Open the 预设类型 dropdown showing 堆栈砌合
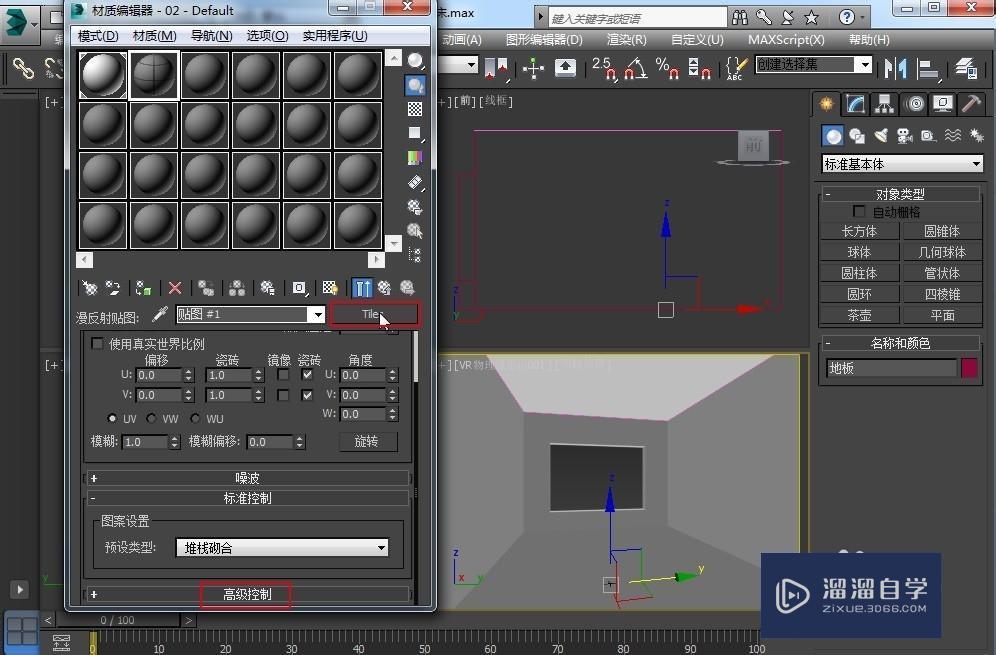 (x=282, y=548)
